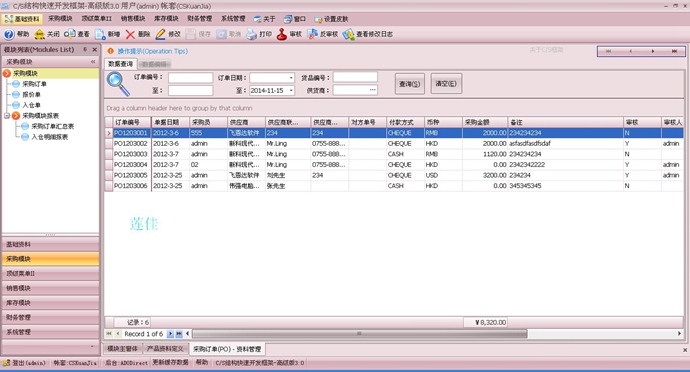This screenshot has width=690, height=372.
Task: Open 销售模块 menu in menu bar
Action: pos(133,19)
